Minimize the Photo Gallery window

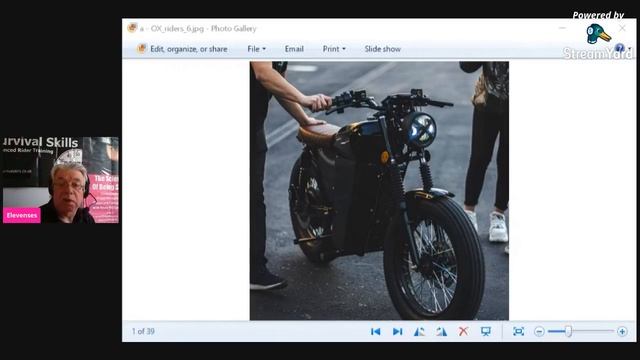point(562,28)
